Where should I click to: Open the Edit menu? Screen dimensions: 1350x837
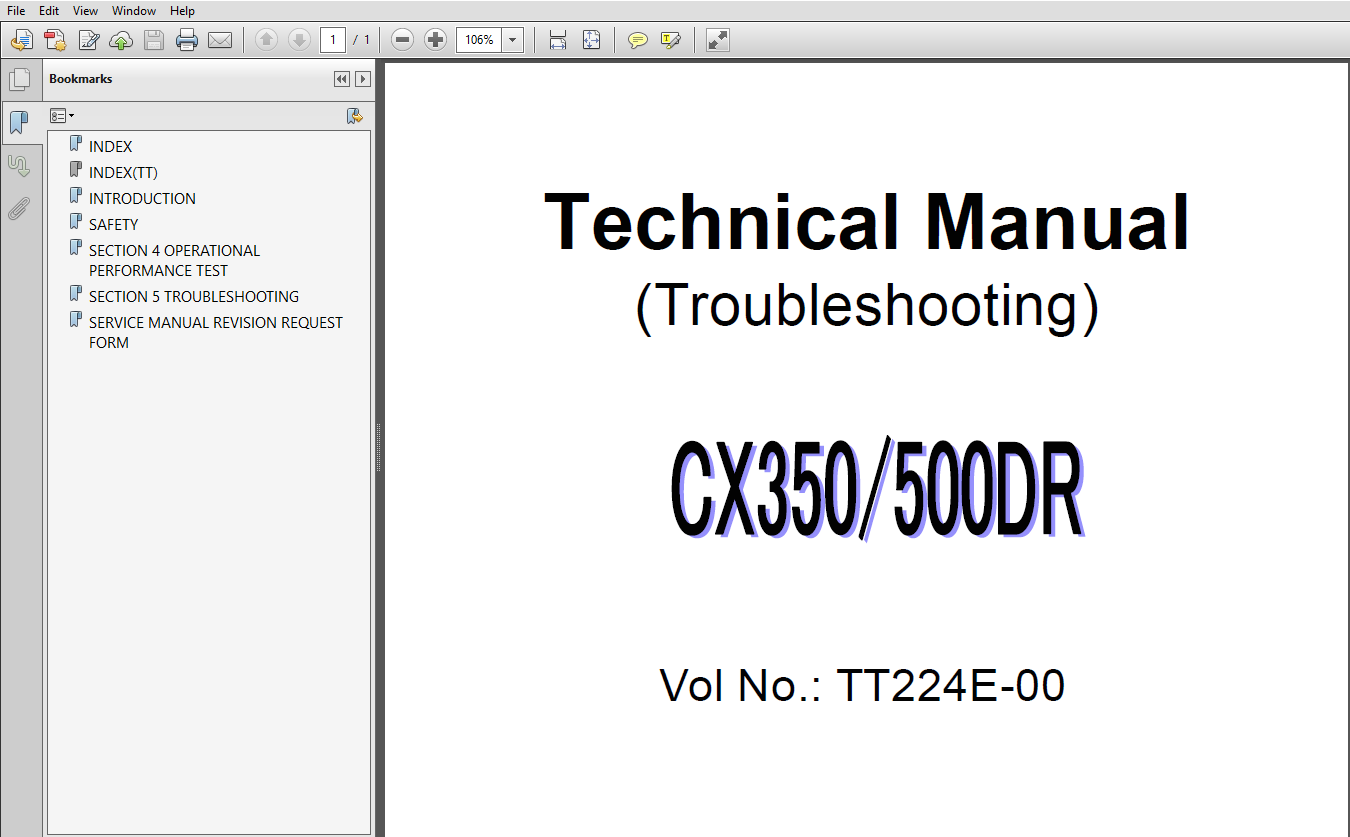pyautogui.click(x=49, y=11)
